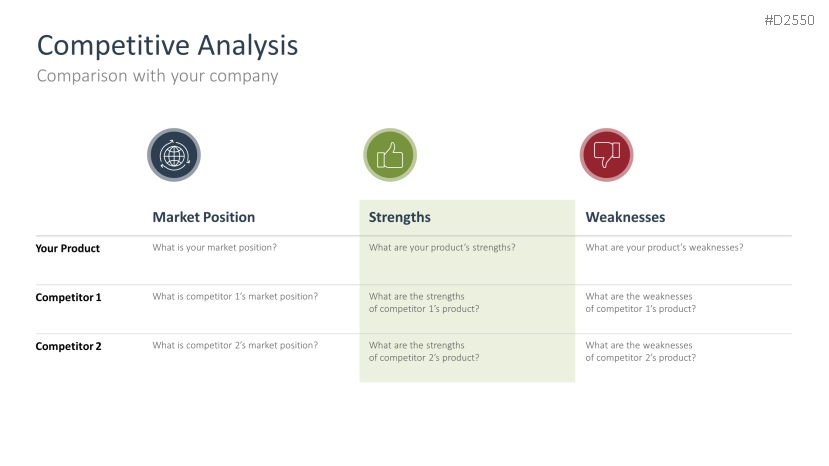Select the Market Position column header
829x466 pixels.
point(203,217)
